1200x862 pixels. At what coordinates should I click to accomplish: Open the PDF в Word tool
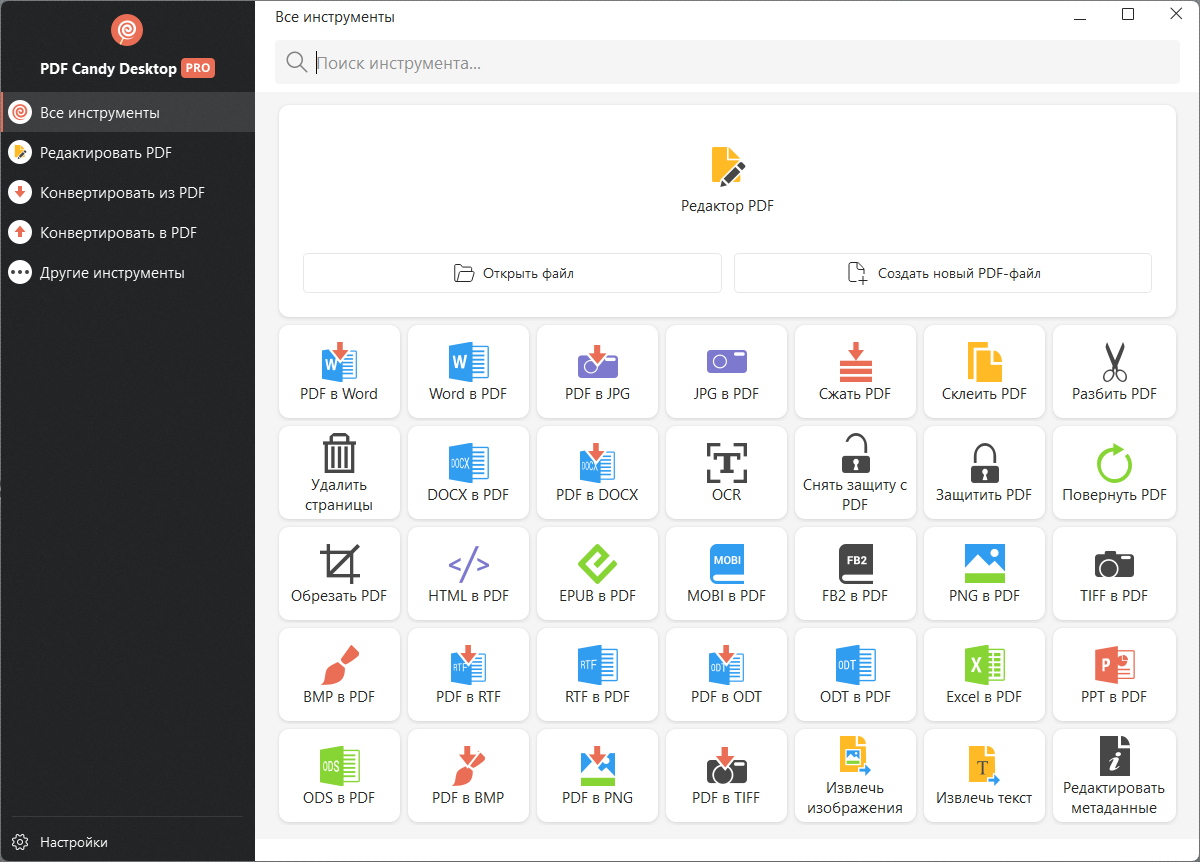339,371
